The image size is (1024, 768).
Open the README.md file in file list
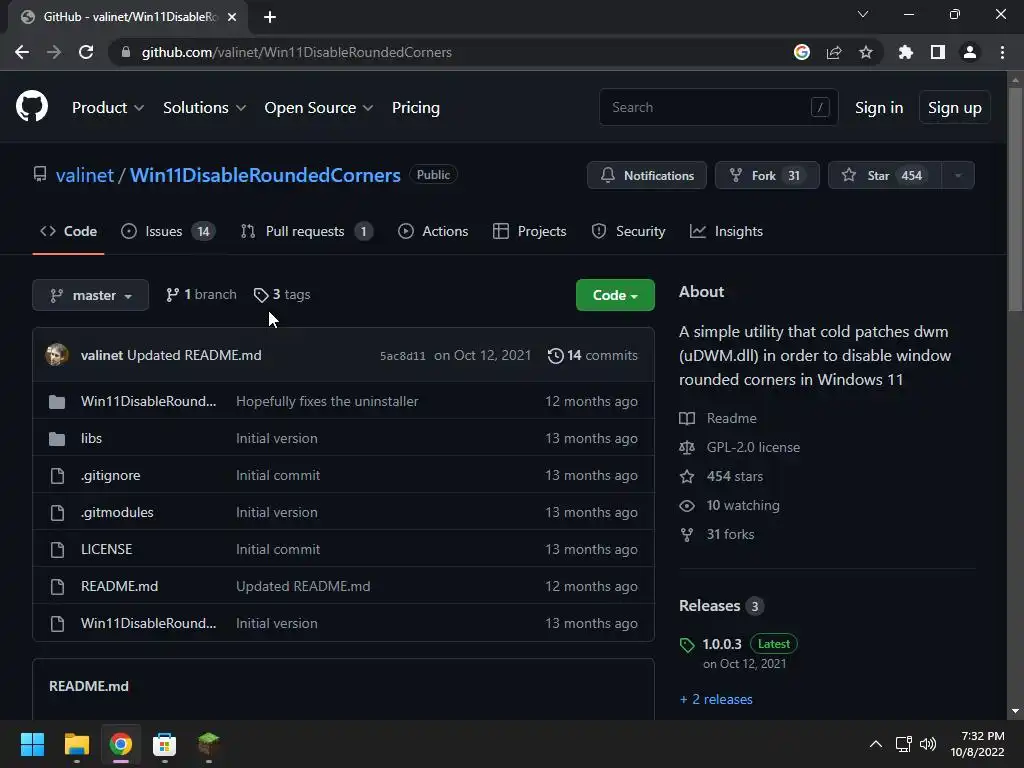click(x=120, y=586)
